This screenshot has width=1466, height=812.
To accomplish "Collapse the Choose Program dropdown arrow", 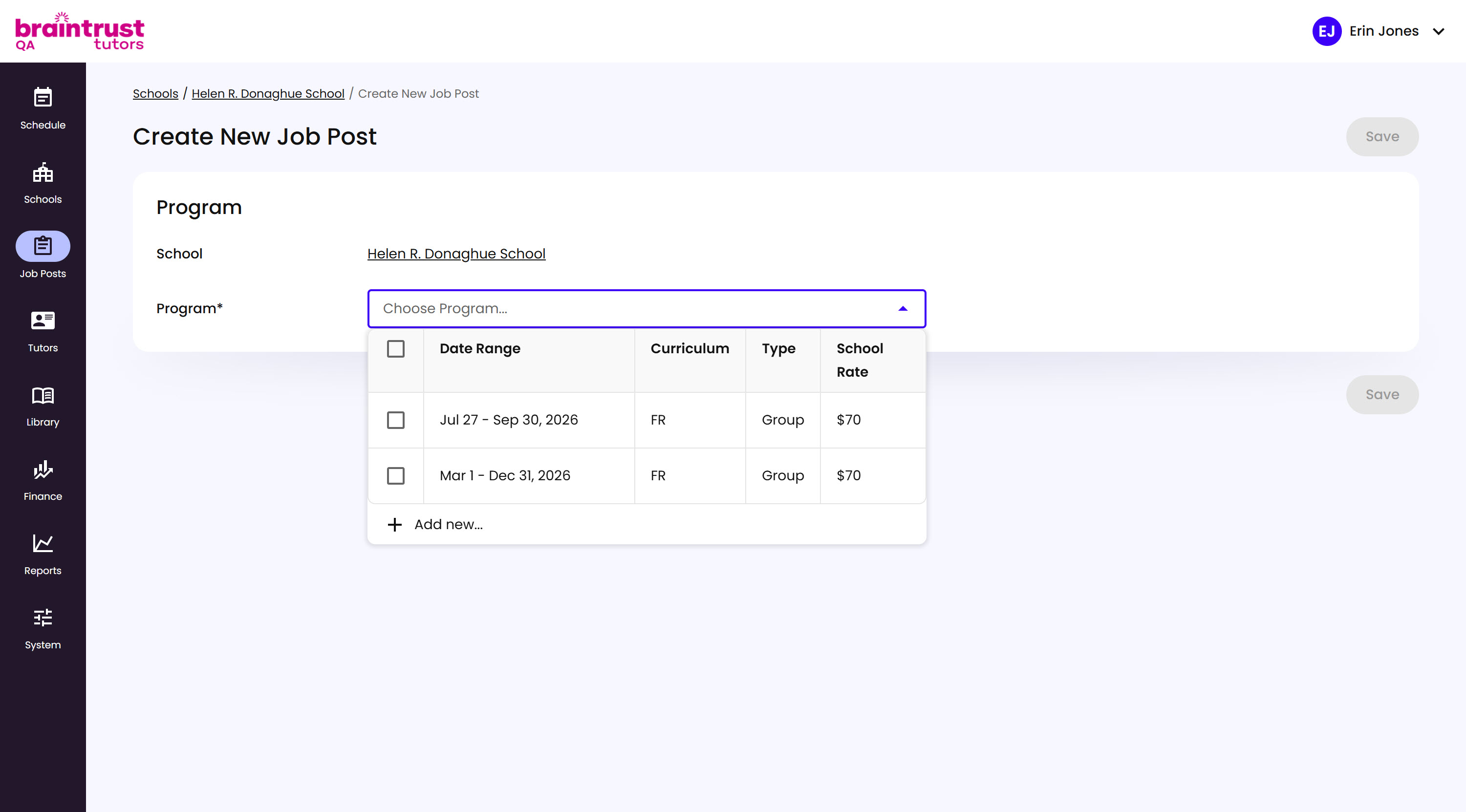I will pyautogui.click(x=903, y=308).
